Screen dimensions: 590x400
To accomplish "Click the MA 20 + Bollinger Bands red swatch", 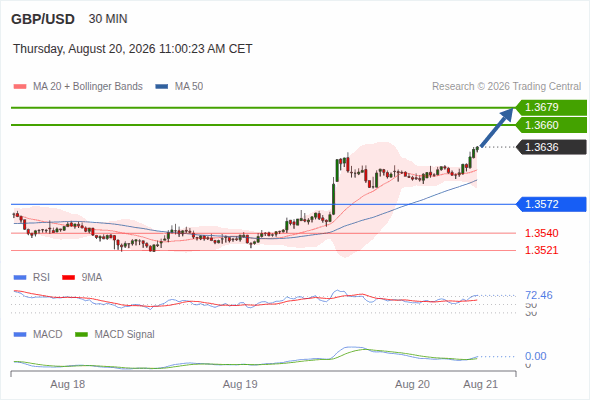I will pos(20,87).
